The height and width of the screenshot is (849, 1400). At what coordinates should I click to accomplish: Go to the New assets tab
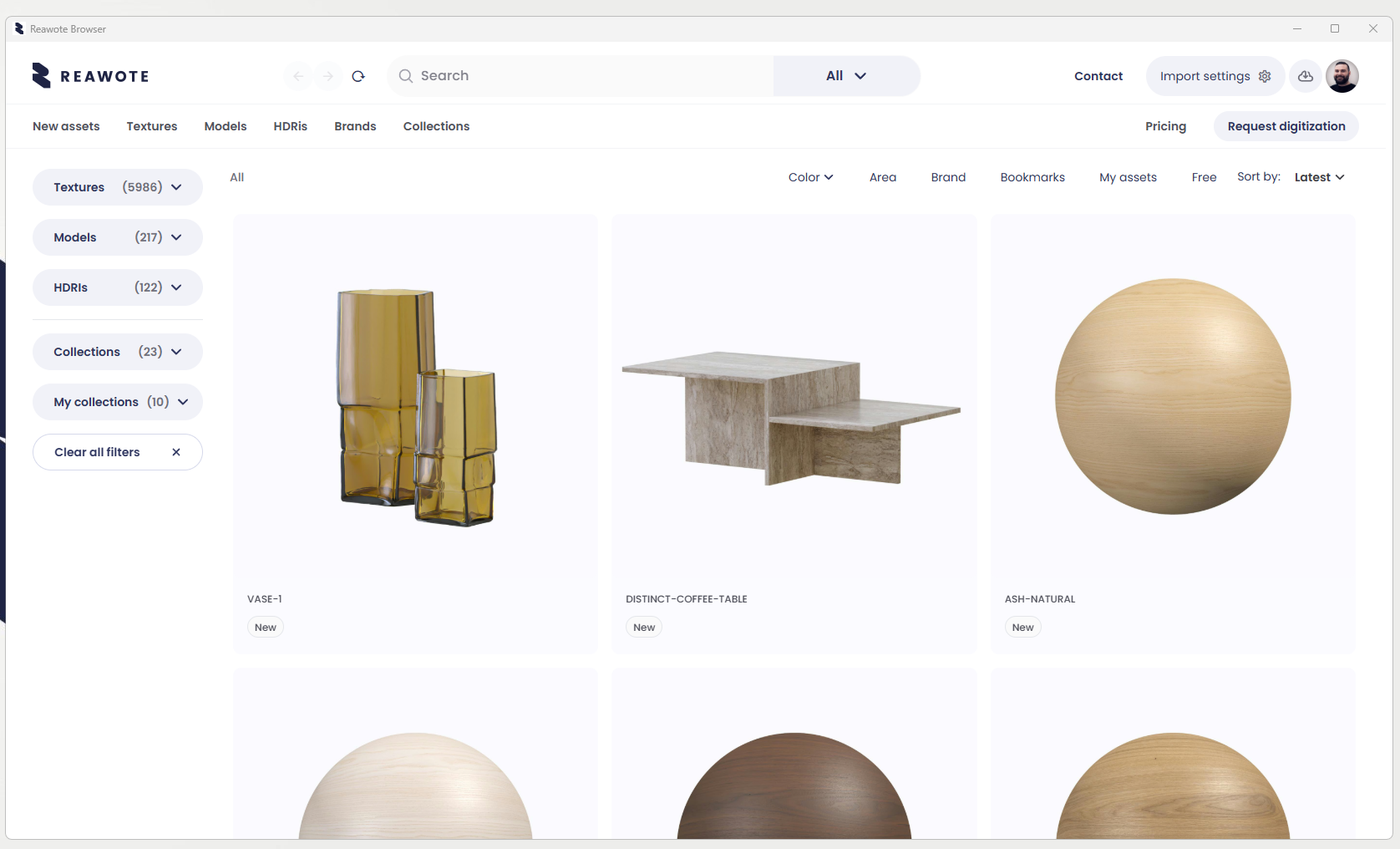pyautogui.click(x=66, y=126)
